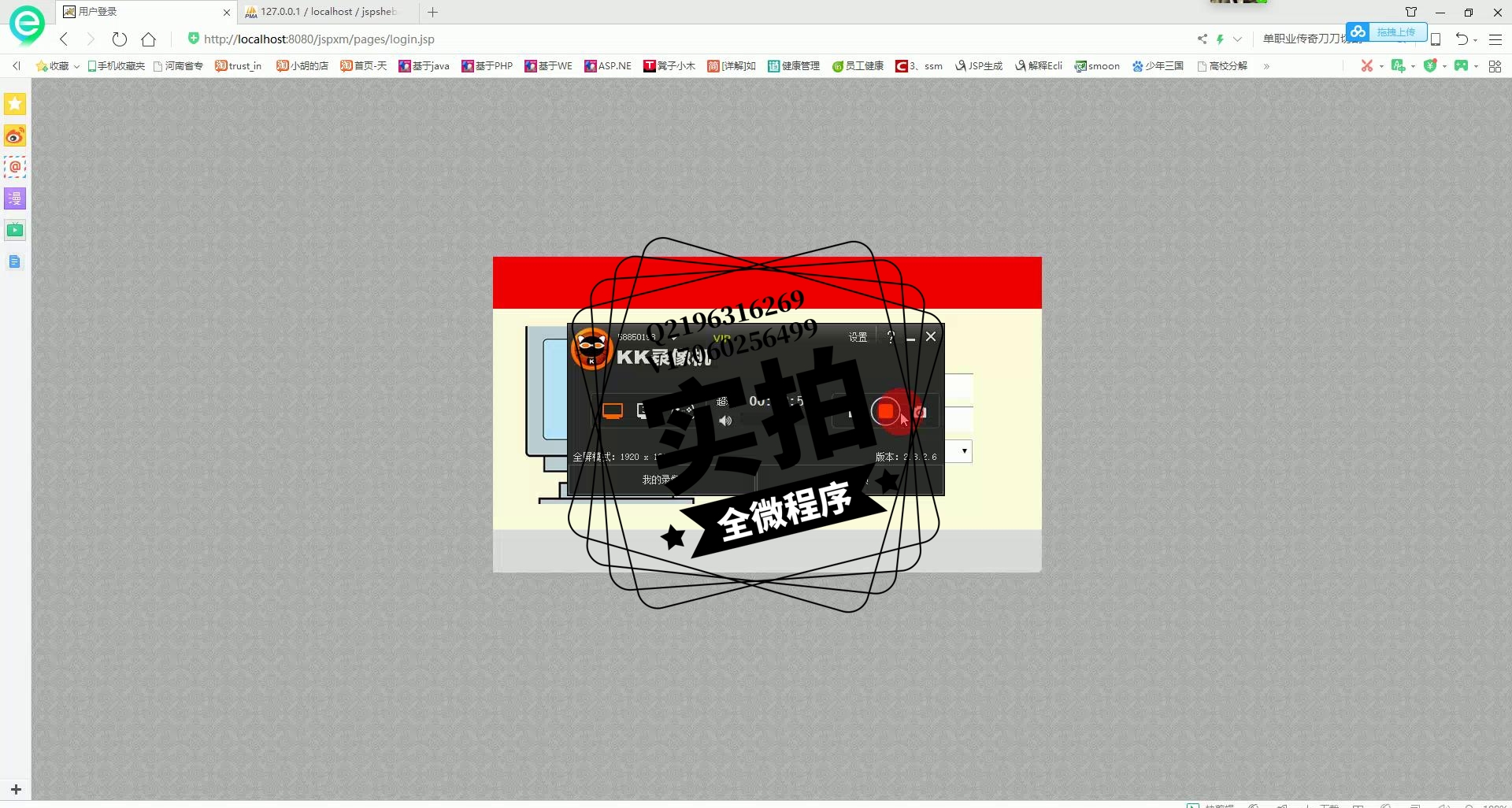The height and width of the screenshot is (808, 1512).
Task: Open the 基于java bookmark
Action: tap(424, 66)
